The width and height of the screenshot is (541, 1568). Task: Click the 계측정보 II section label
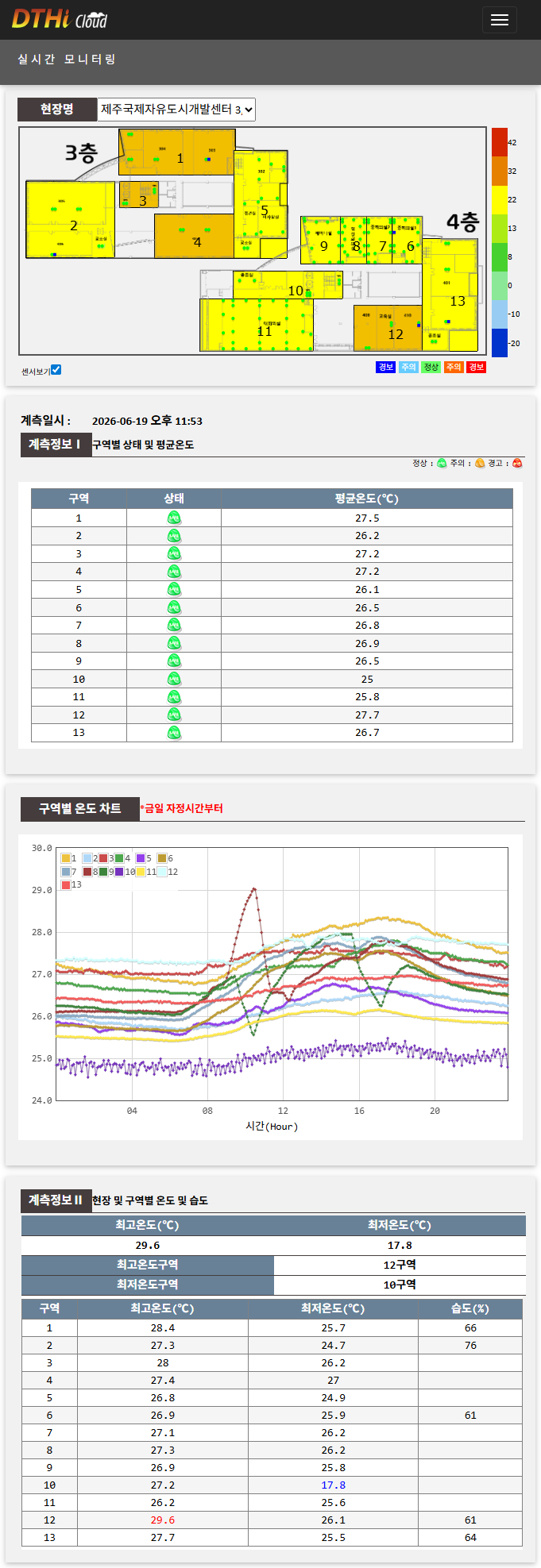(x=56, y=1200)
